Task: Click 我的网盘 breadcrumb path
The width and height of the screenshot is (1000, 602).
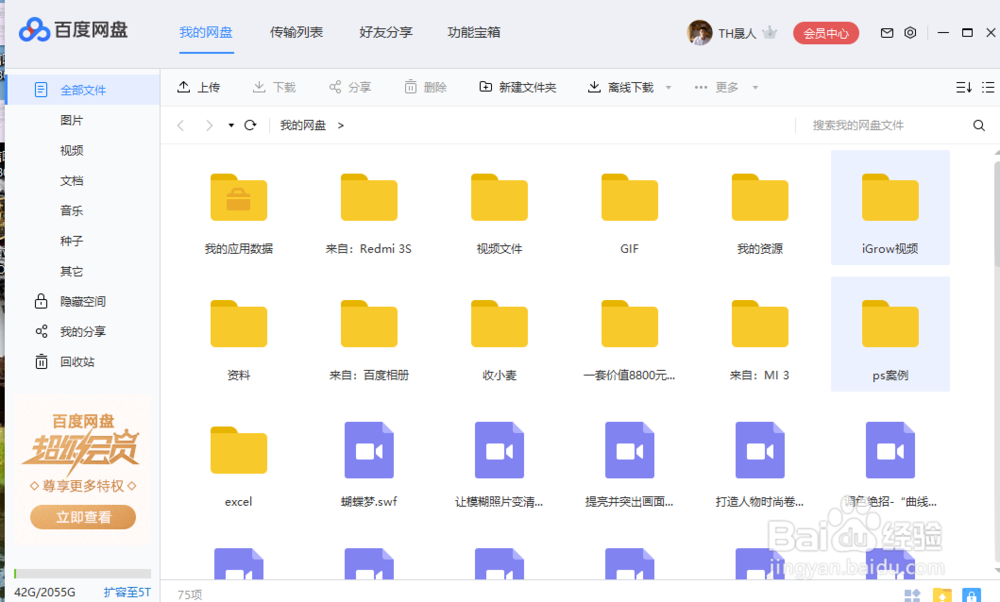Action: coord(303,125)
